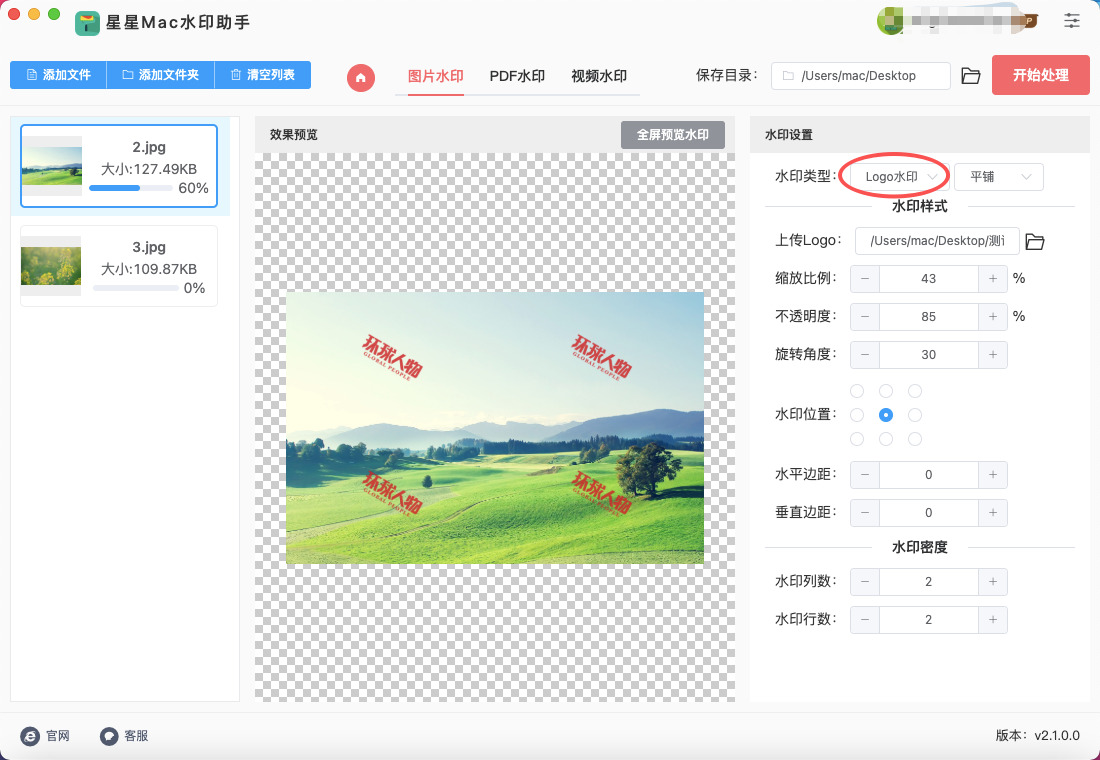Open 官网 website icon in footer
Viewport: 1100px width, 760px height.
point(30,736)
